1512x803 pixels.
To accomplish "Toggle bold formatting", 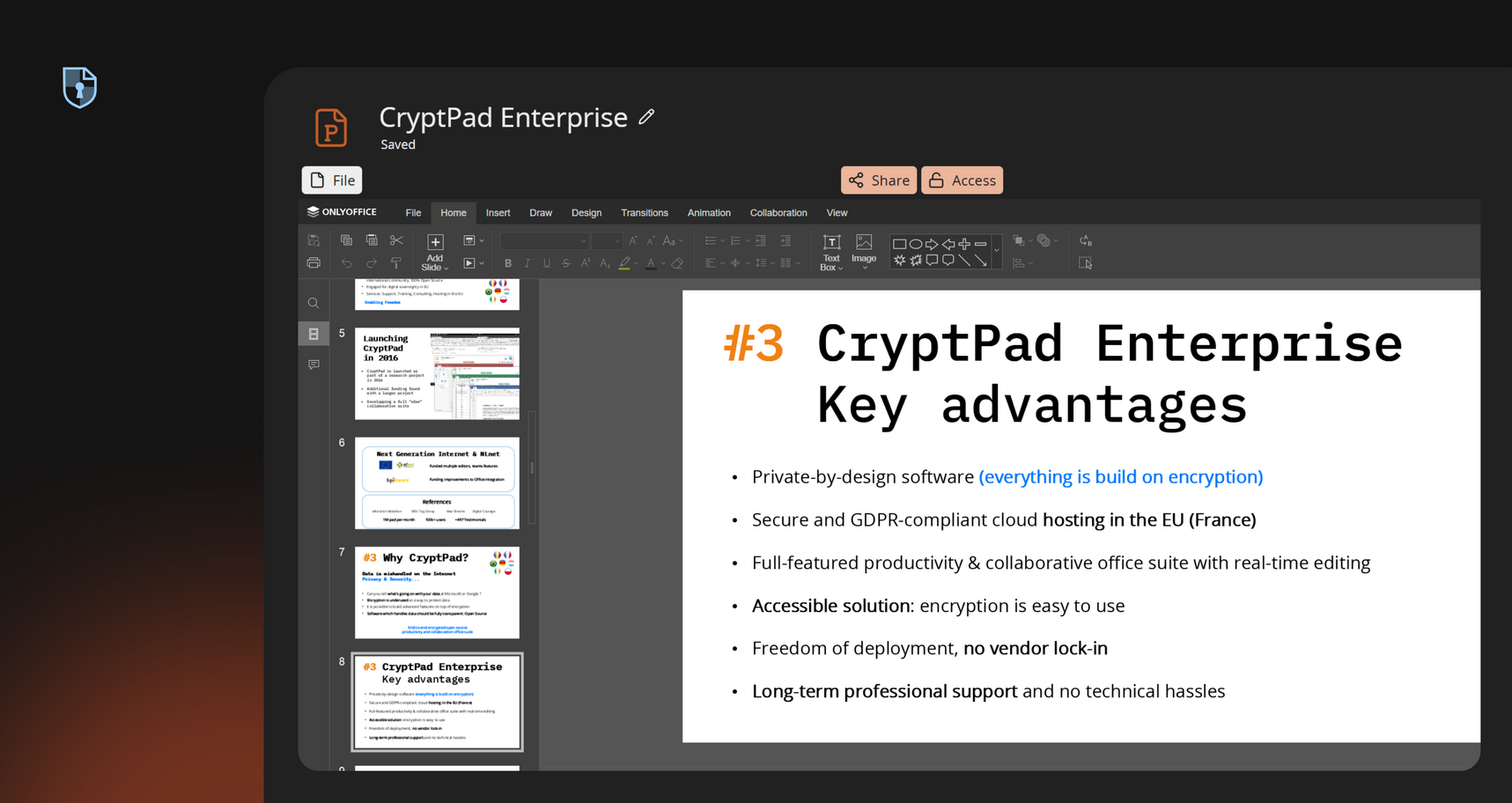I will (x=508, y=263).
